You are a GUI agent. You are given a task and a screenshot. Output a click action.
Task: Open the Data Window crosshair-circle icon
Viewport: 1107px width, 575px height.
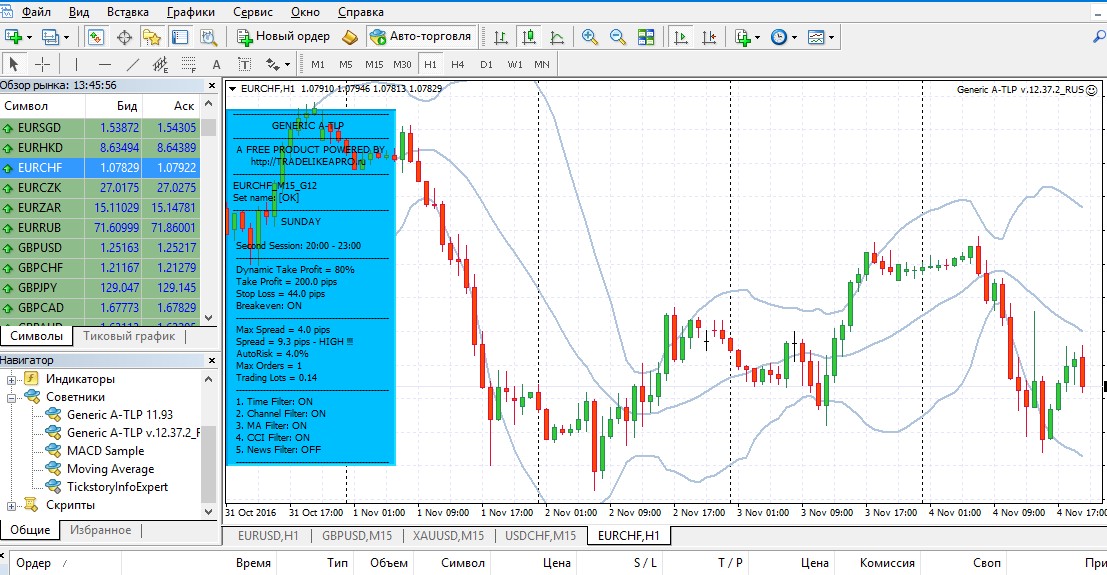pyautogui.click(x=124, y=37)
